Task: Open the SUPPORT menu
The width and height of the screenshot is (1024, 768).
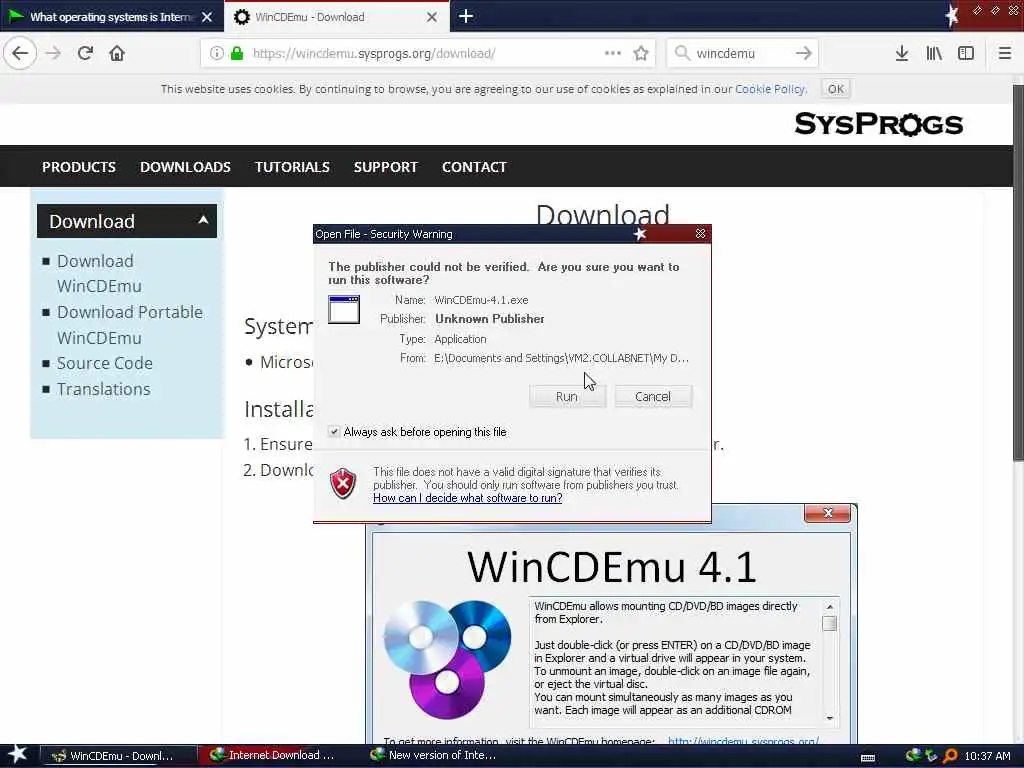Action: [x=385, y=167]
